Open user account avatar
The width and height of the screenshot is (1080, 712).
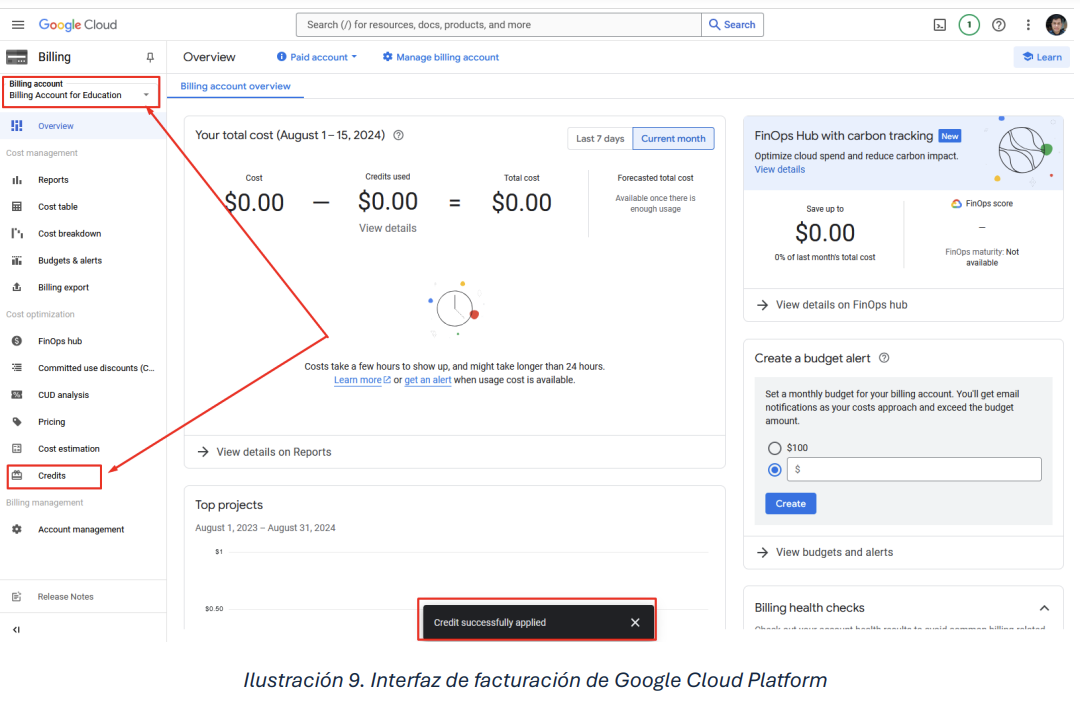1056,25
